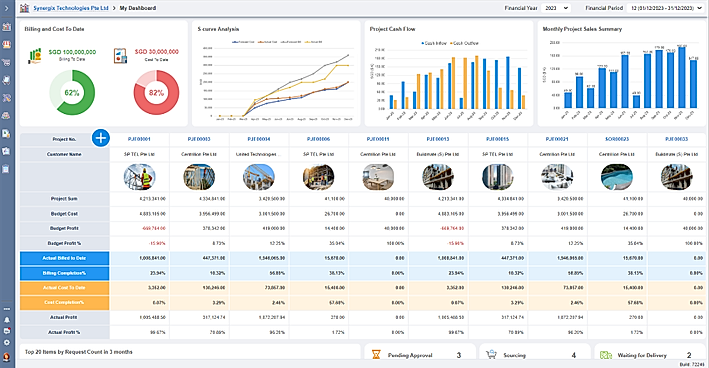Open project SOR00023 link
The image size is (709, 368).
pos(617,139)
